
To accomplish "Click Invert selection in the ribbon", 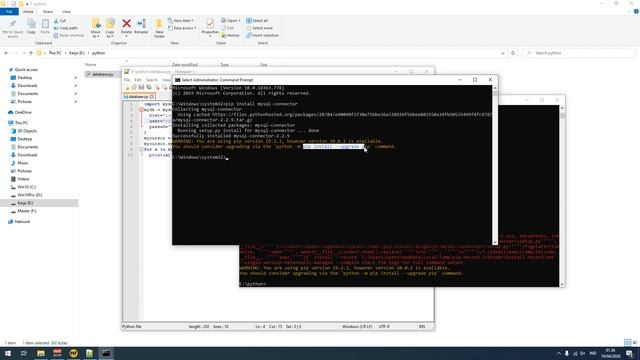I will pyautogui.click(x=262, y=36).
